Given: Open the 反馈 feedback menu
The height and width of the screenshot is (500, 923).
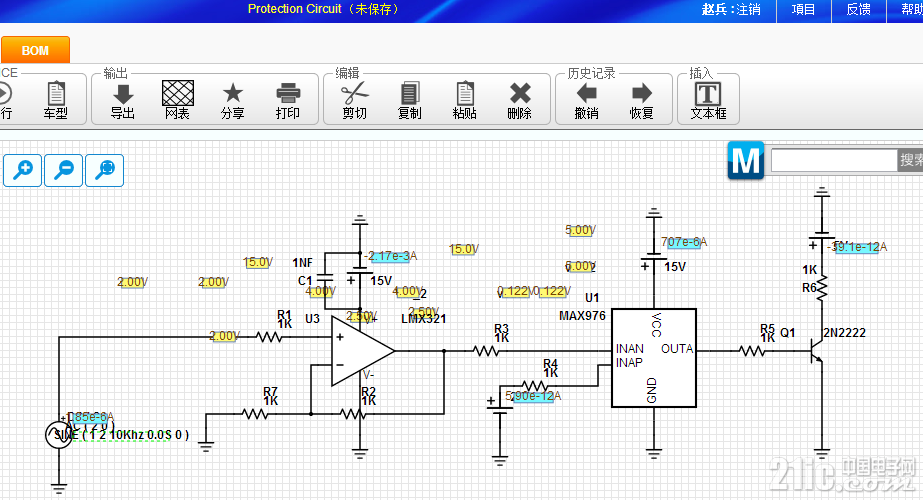Looking at the screenshot, I should point(858,9).
